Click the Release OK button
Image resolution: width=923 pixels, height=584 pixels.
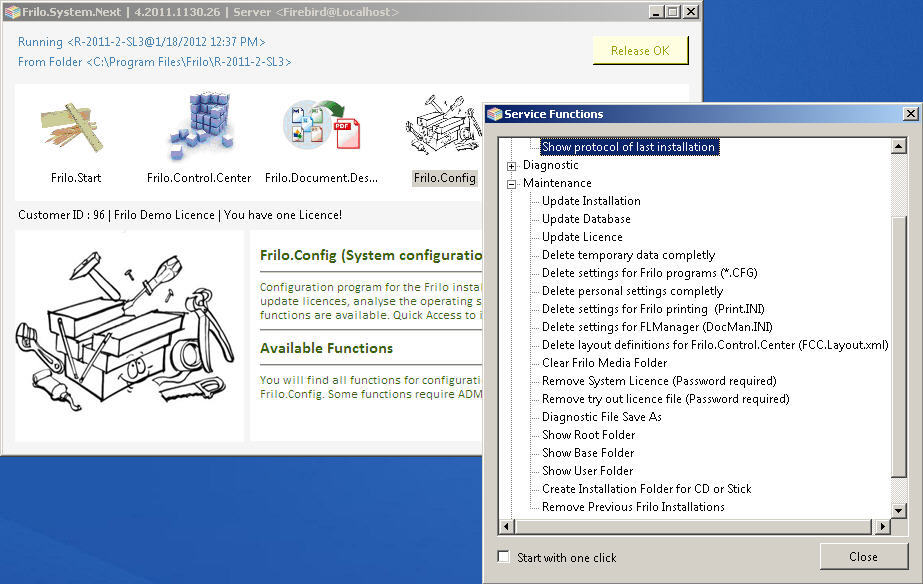click(640, 51)
